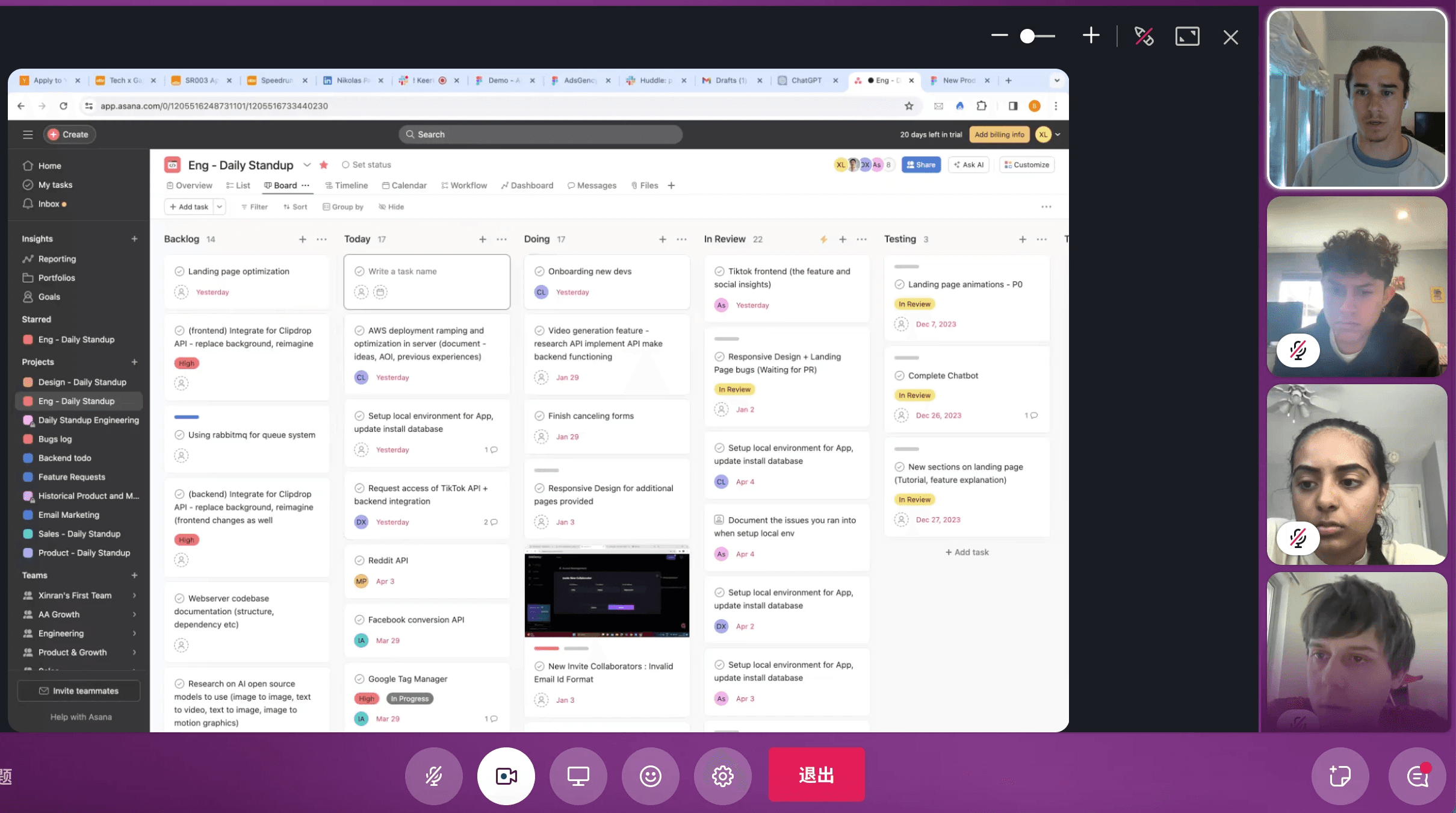Mark Onboarding new devs task complete

[x=539, y=272]
